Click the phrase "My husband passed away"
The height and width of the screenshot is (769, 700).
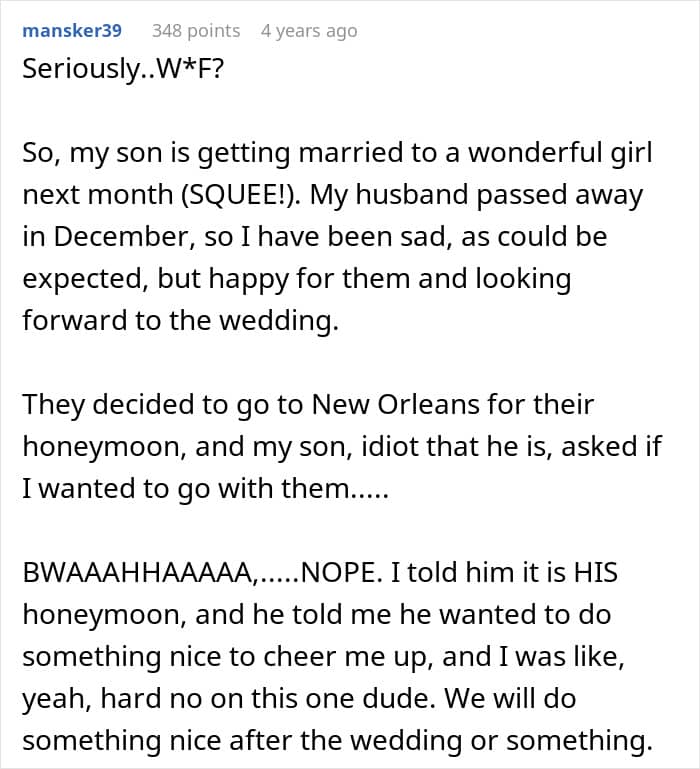tap(478, 194)
